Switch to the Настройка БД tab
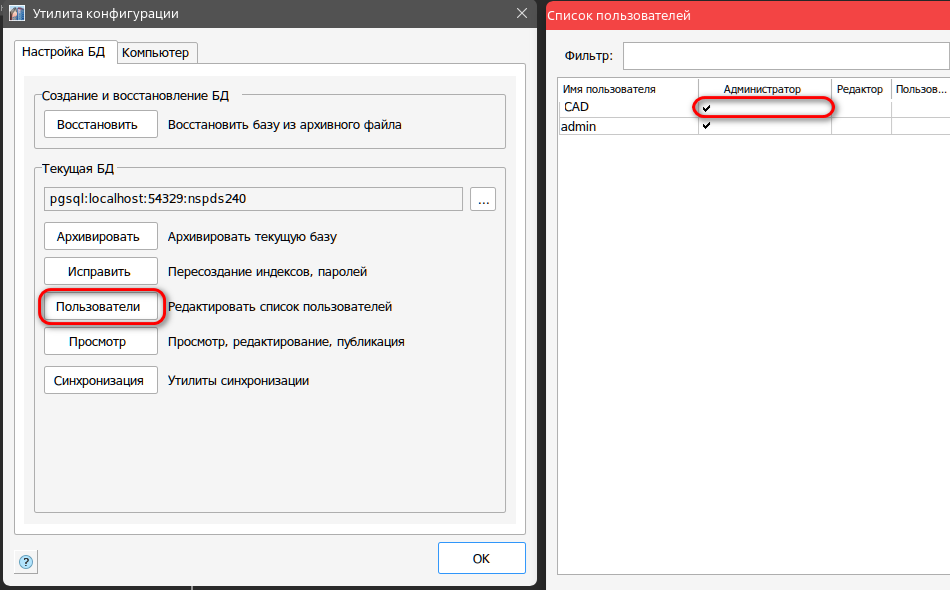 point(64,51)
